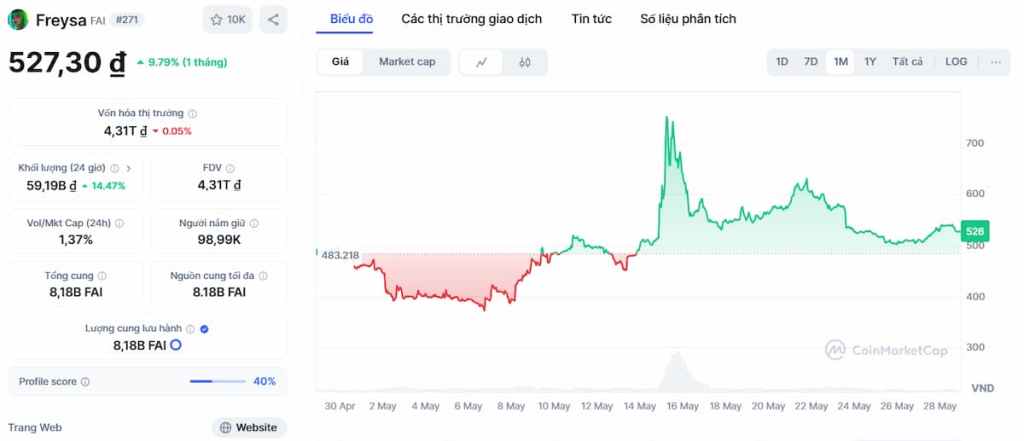Click the star watchlist icon showing 10K
Screen dimensions: 1024x441
(x=227, y=20)
